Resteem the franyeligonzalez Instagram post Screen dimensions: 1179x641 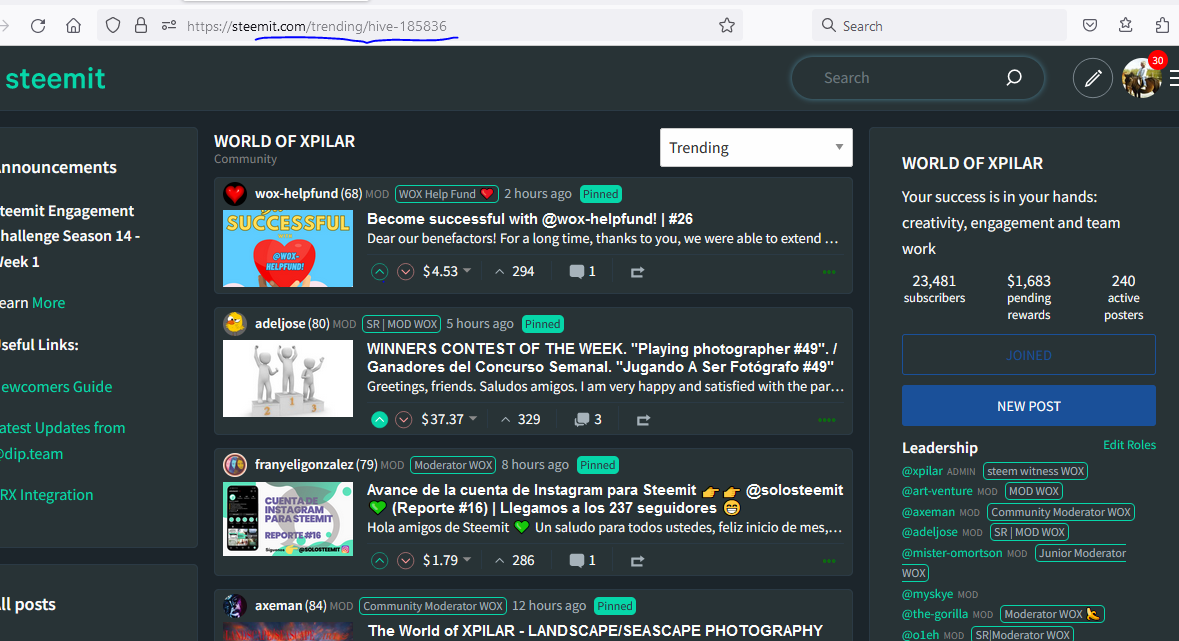coord(637,561)
